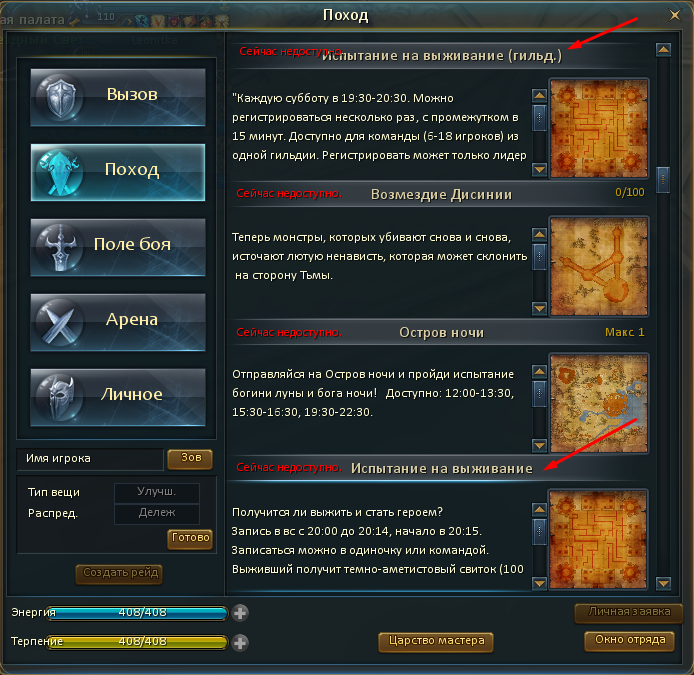Click the Зов button

[190, 459]
